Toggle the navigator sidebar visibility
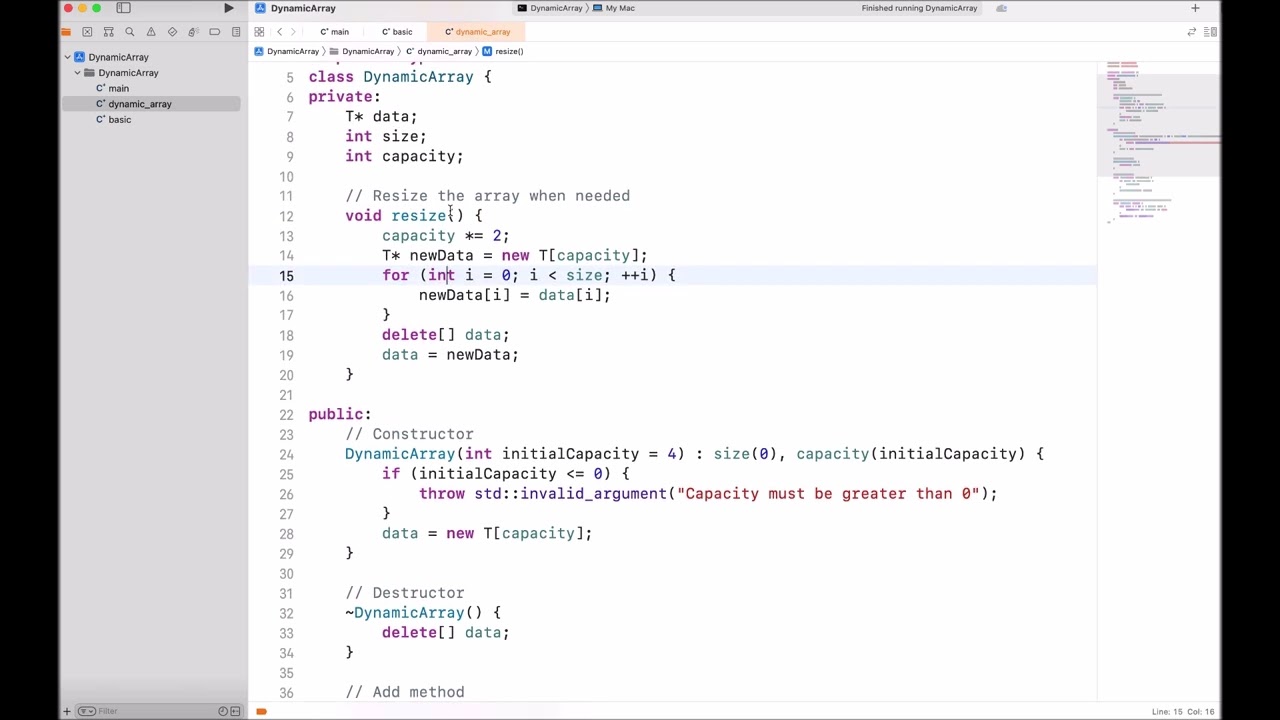Screen dimensions: 1280x720 (x=123, y=8)
